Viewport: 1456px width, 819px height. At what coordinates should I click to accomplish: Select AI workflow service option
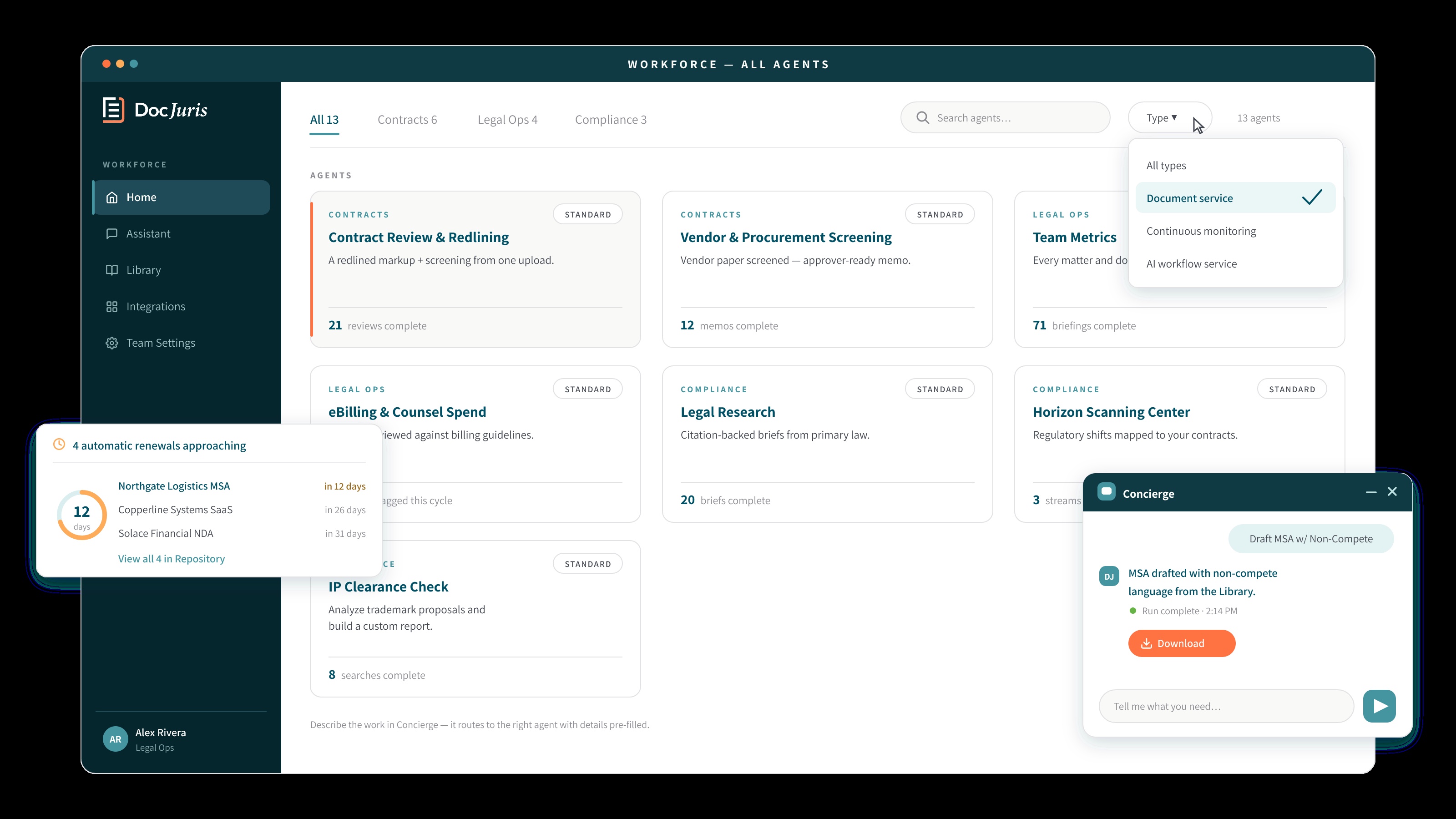click(1235, 263)
